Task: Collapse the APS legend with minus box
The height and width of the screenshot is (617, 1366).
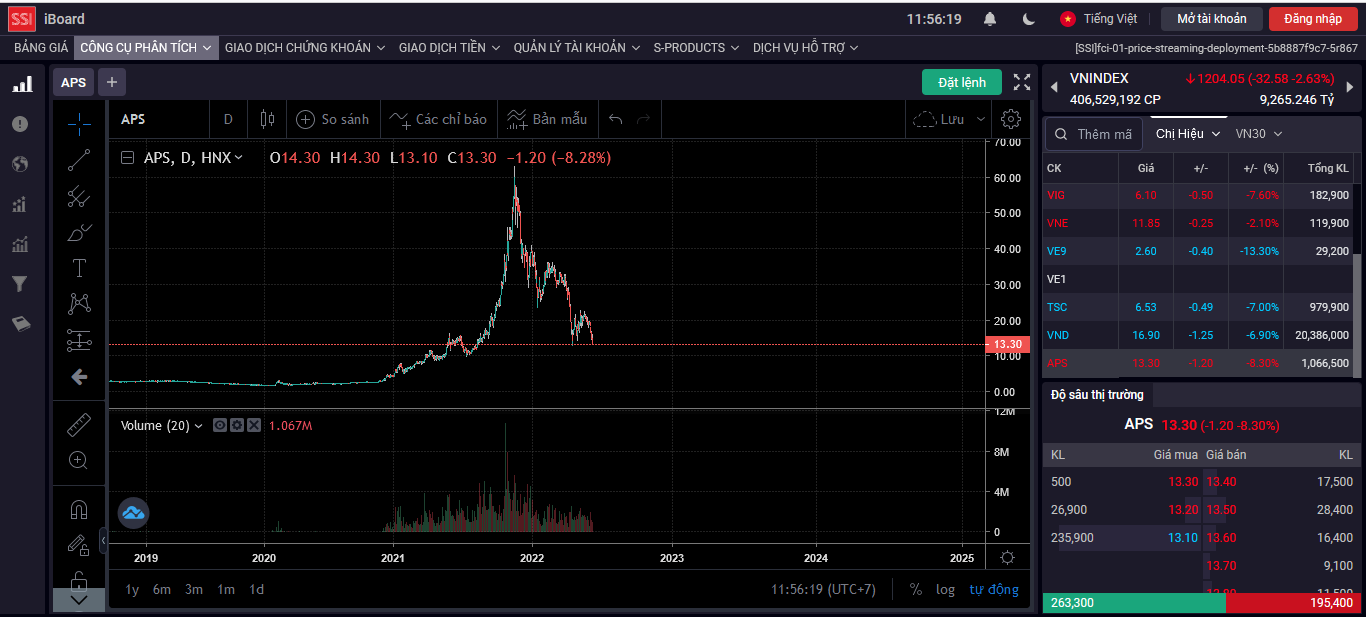Action: pos(127,157)
